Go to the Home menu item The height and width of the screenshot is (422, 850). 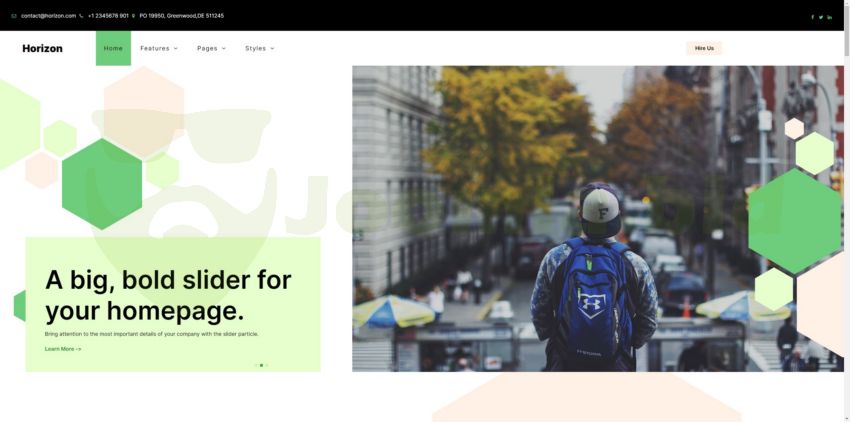click(113, 48)
